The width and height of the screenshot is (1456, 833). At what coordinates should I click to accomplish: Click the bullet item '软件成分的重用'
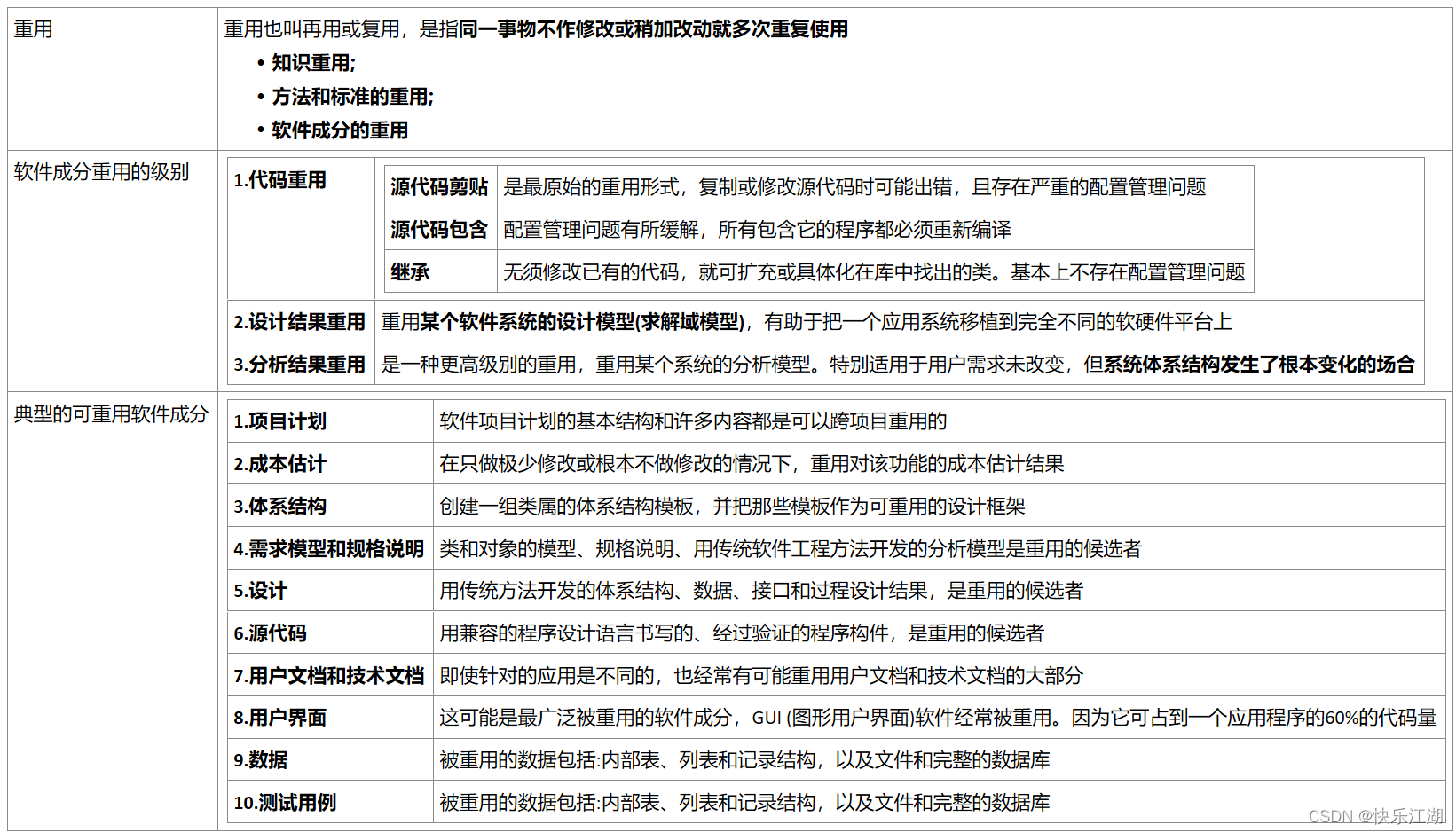click(340, 130)
